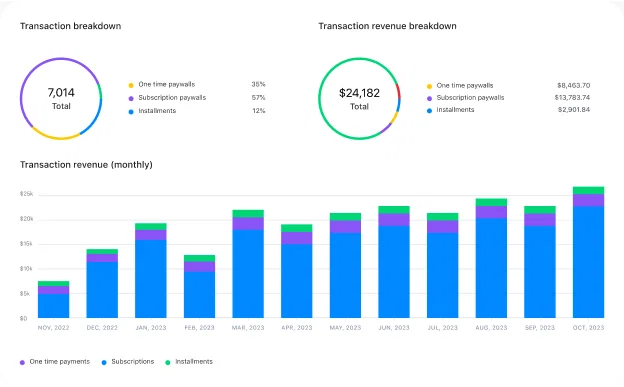Click 'Installments' label next to 12%
This screenshot has height=387, width=624.
pyautogui.click(x=157, y=111)
